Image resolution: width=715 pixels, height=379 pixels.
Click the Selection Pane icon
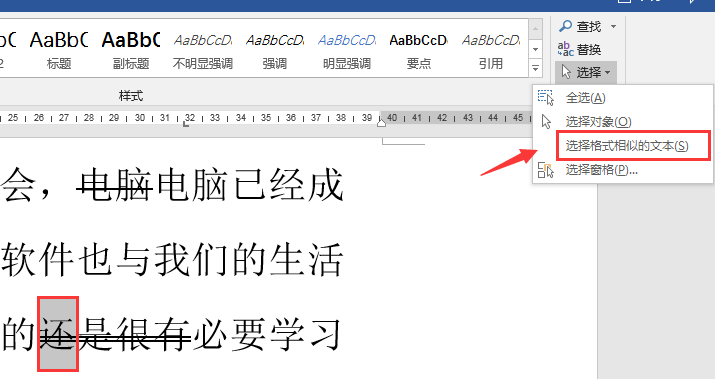coord(545,170)
